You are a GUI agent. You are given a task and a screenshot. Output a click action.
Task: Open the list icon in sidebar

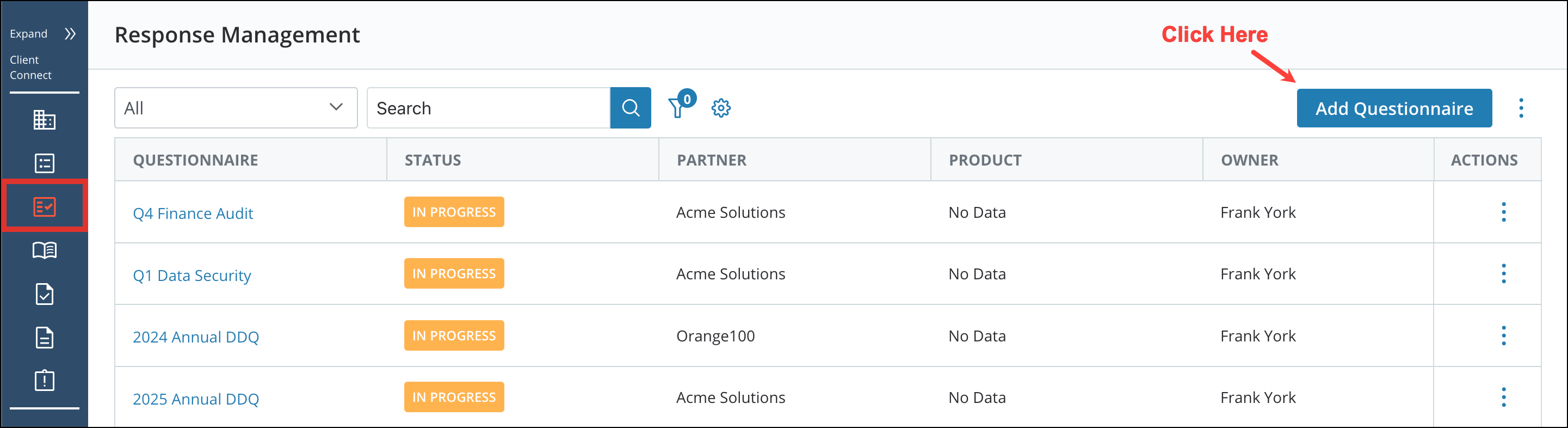click(45, 163)
